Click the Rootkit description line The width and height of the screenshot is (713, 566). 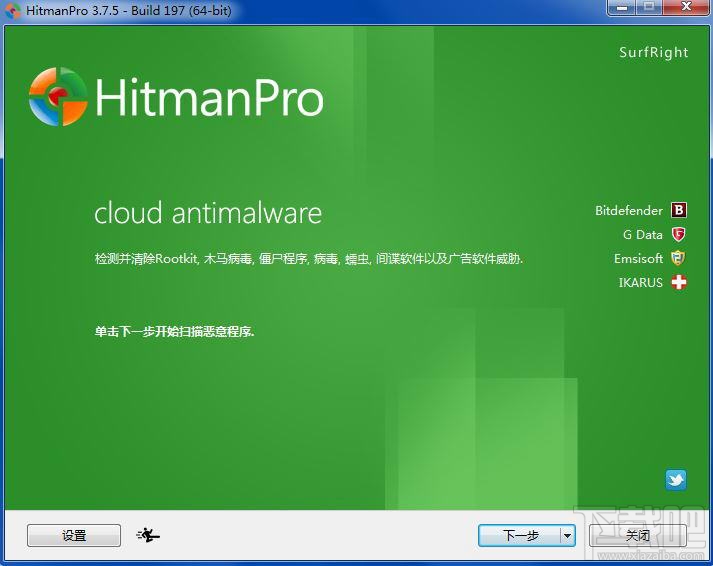[x=309, y=259]
